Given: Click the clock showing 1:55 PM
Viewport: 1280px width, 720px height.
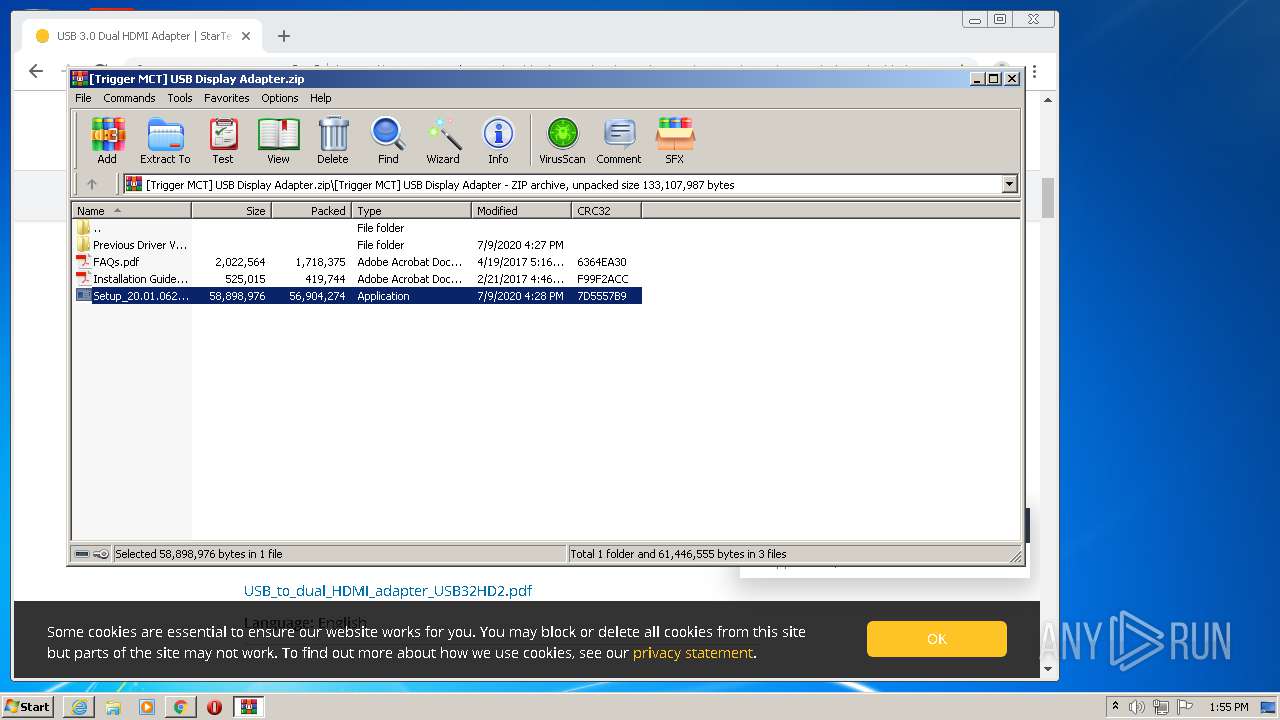Looking at the screenshot, I should 1229,707.
